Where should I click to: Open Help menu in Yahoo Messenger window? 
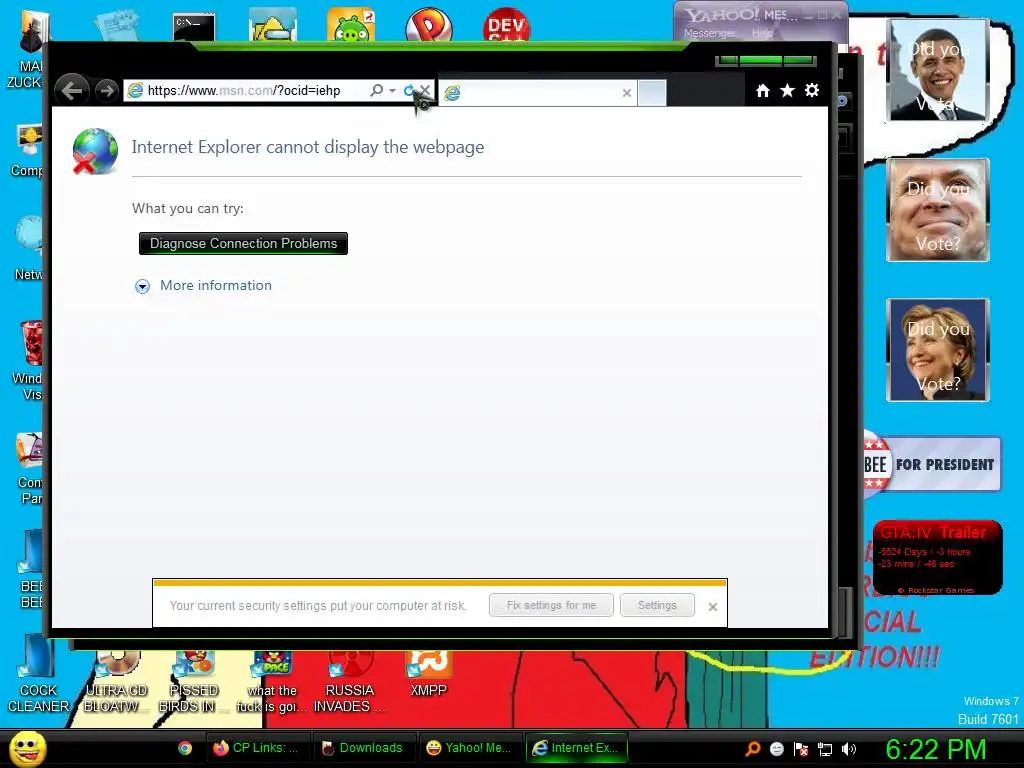tap(761, 33)
